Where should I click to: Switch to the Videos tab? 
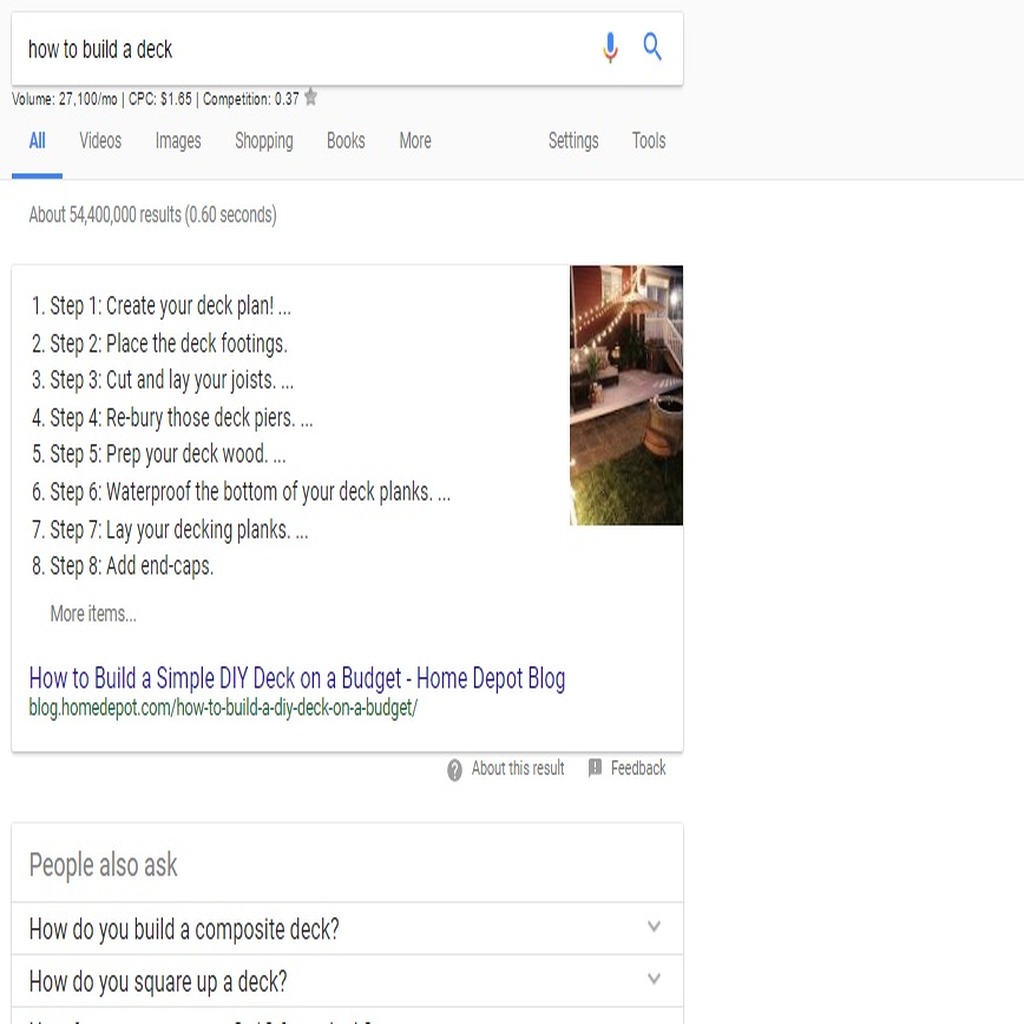coord(100,141)
